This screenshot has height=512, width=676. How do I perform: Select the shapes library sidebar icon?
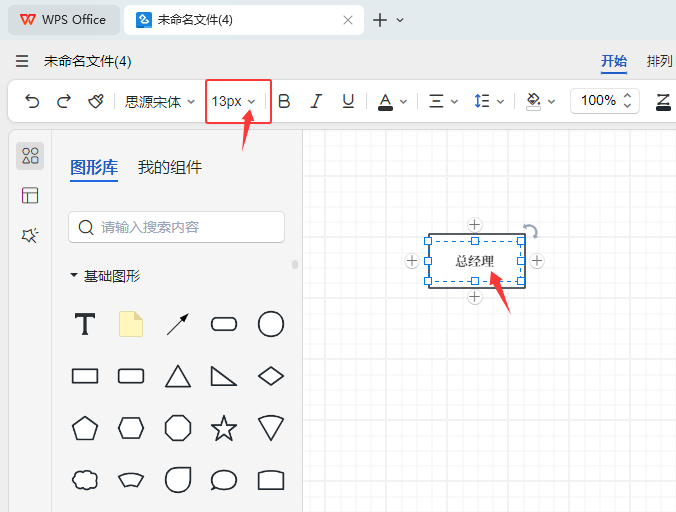pos(30,156)
